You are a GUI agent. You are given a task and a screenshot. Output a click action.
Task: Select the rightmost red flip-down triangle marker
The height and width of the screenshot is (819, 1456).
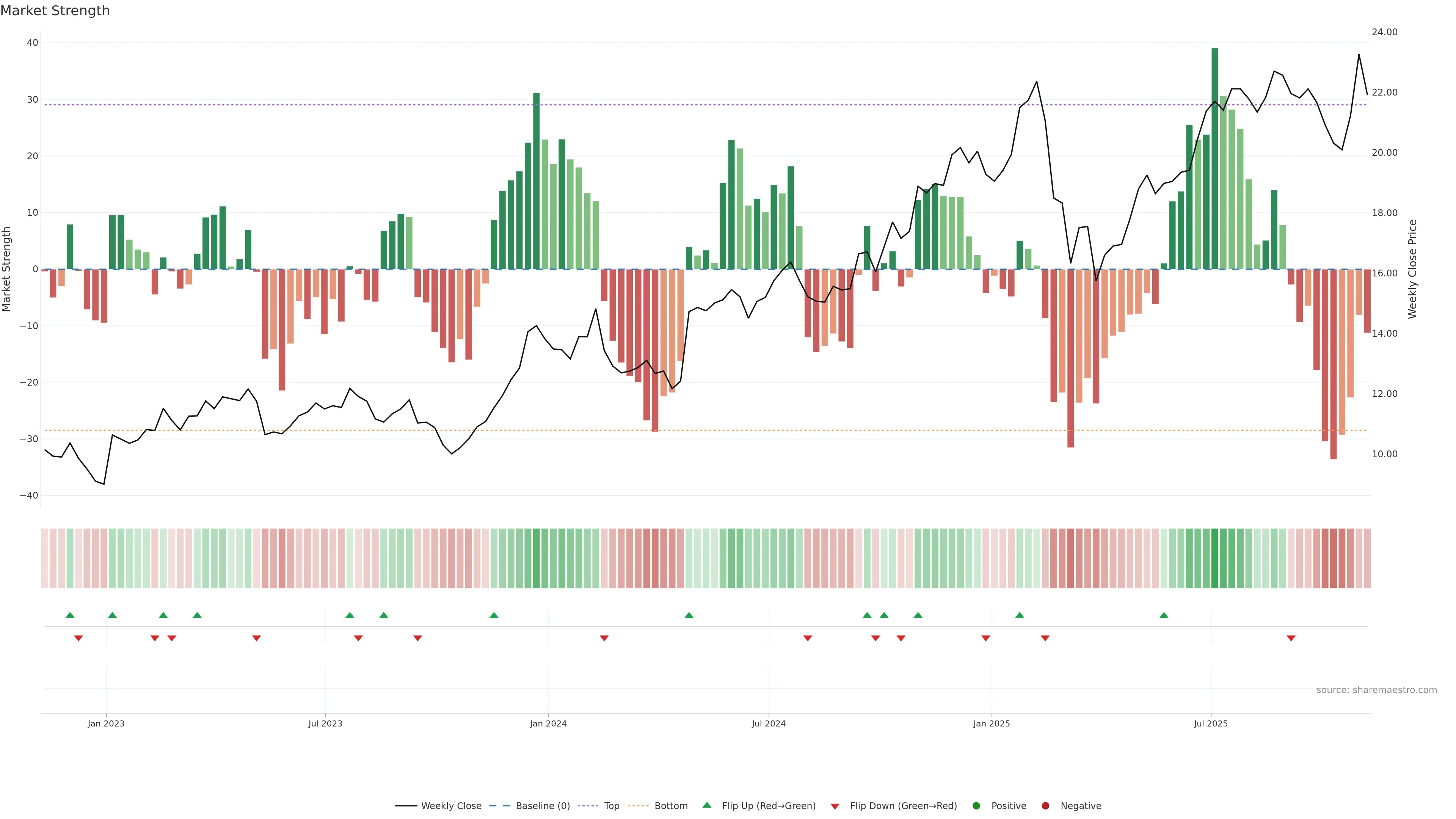click(1291, 638)
